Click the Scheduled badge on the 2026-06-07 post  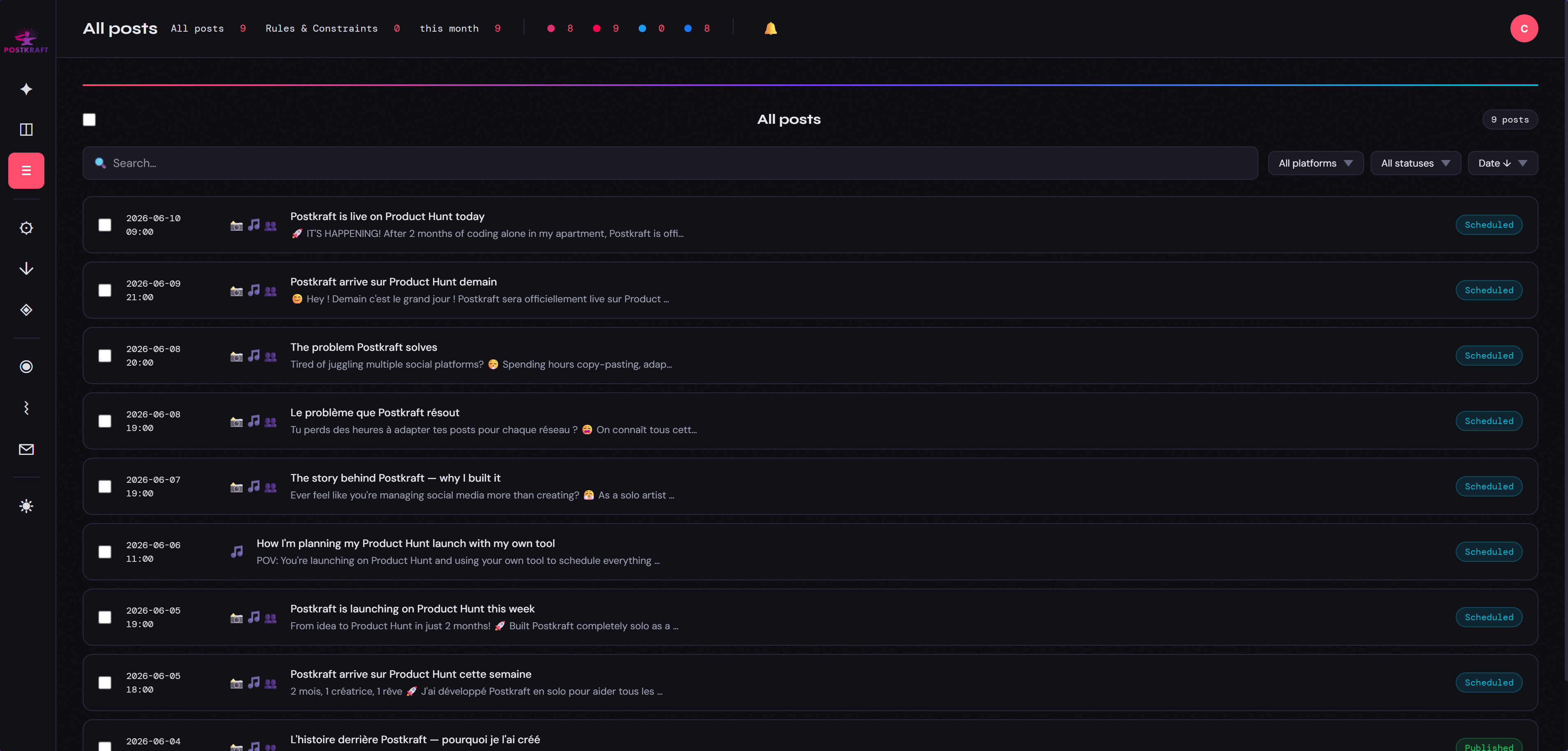tap(1489, 486)
